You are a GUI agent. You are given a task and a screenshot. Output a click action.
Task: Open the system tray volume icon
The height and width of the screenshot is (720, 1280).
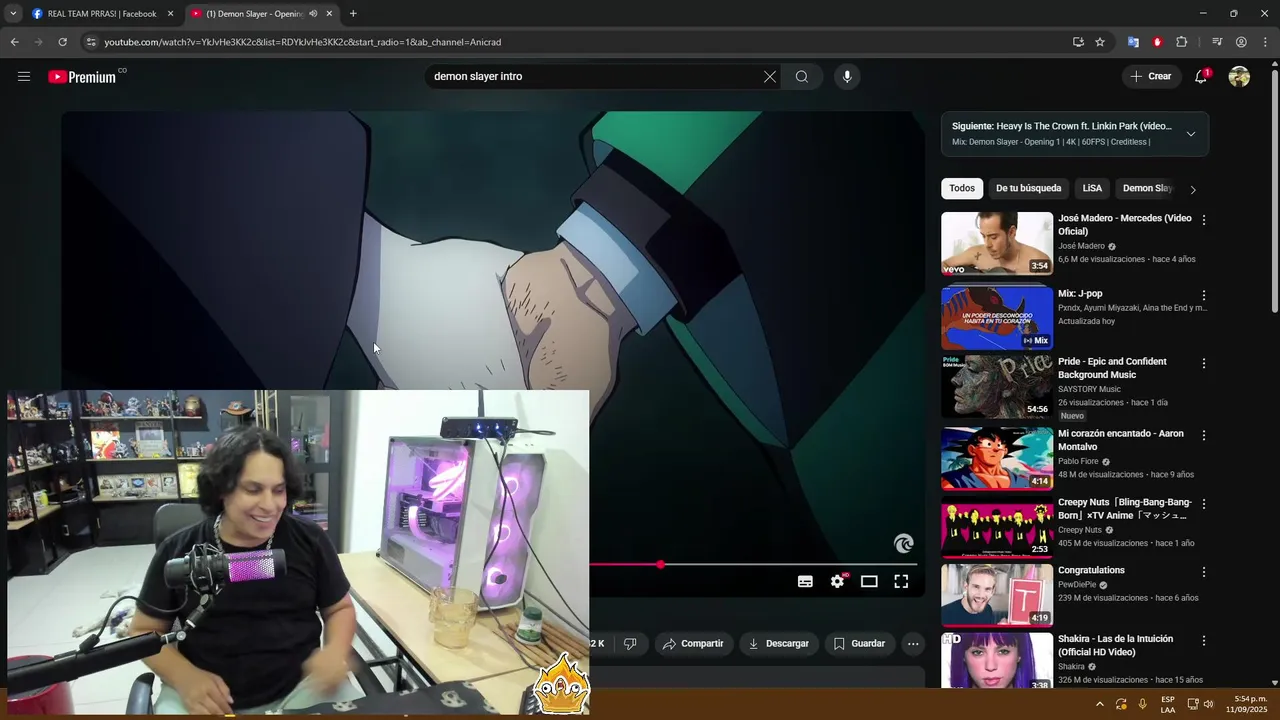(x=1209, y=704)
